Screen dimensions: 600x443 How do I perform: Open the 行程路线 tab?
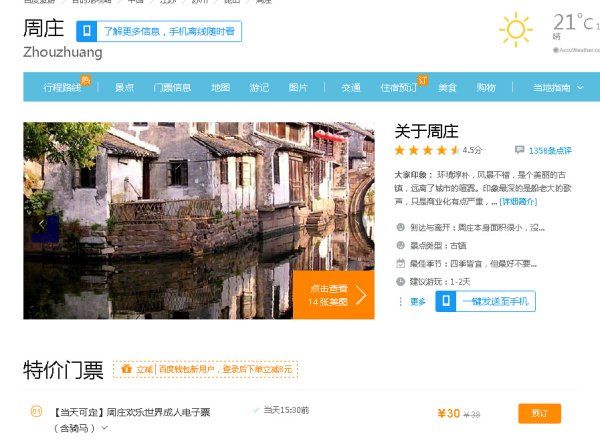click(x=62, y=88)
